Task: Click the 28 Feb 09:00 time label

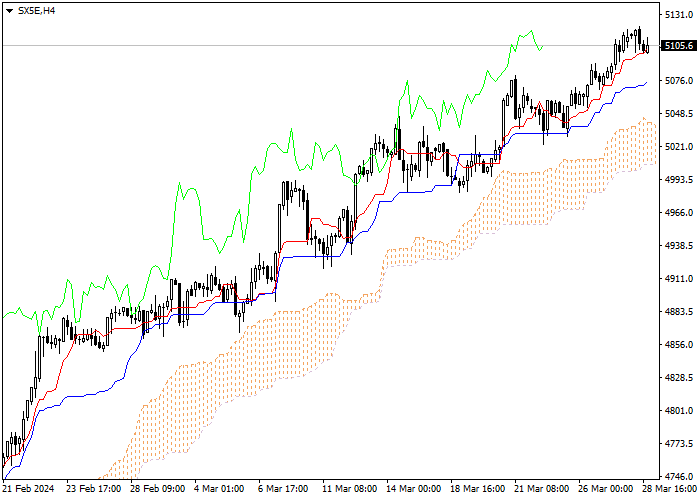Action: pyautogui.click(x=158, y=489)
